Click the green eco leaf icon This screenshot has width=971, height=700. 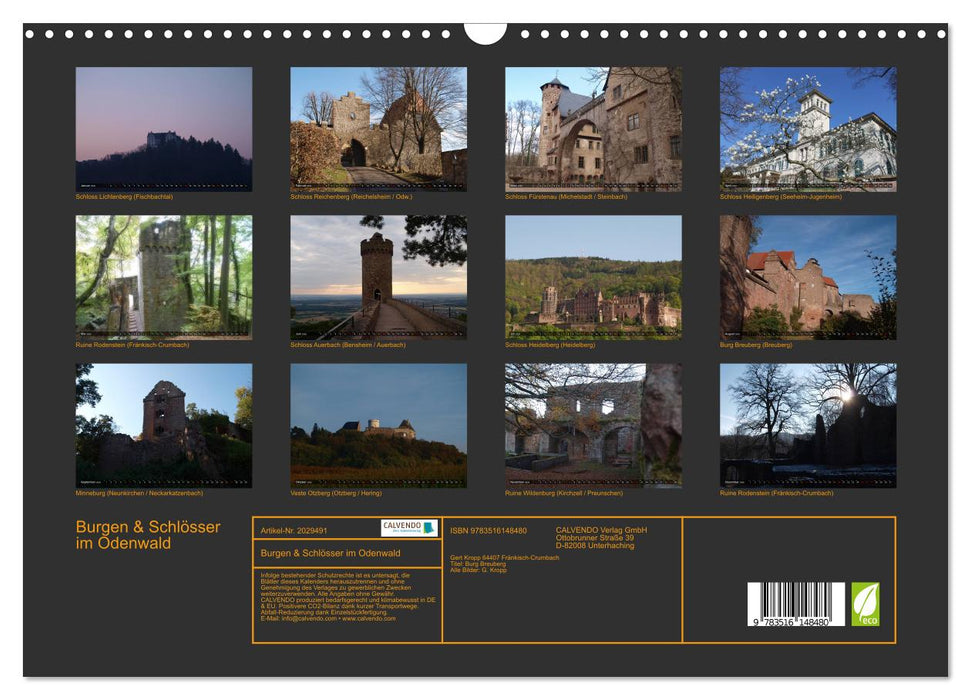(865, 604)
